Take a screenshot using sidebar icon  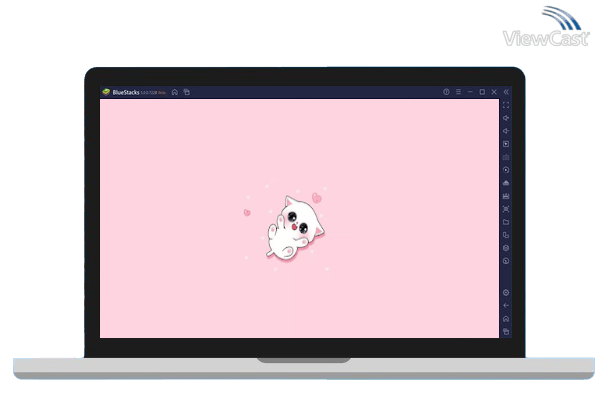pos(506,209)
